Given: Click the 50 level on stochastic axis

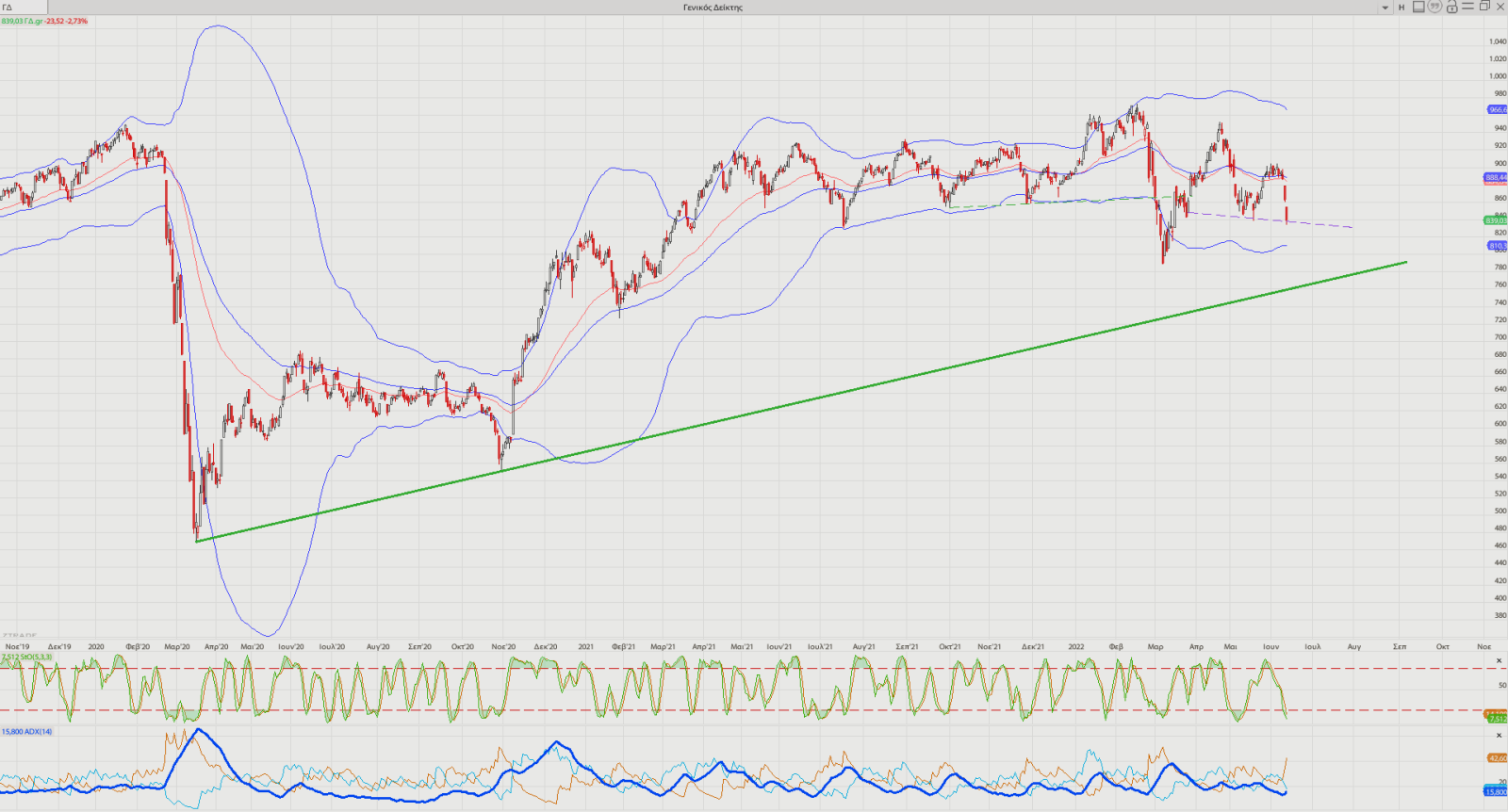Looking at the screenshot, I should tap(1501, 686).
